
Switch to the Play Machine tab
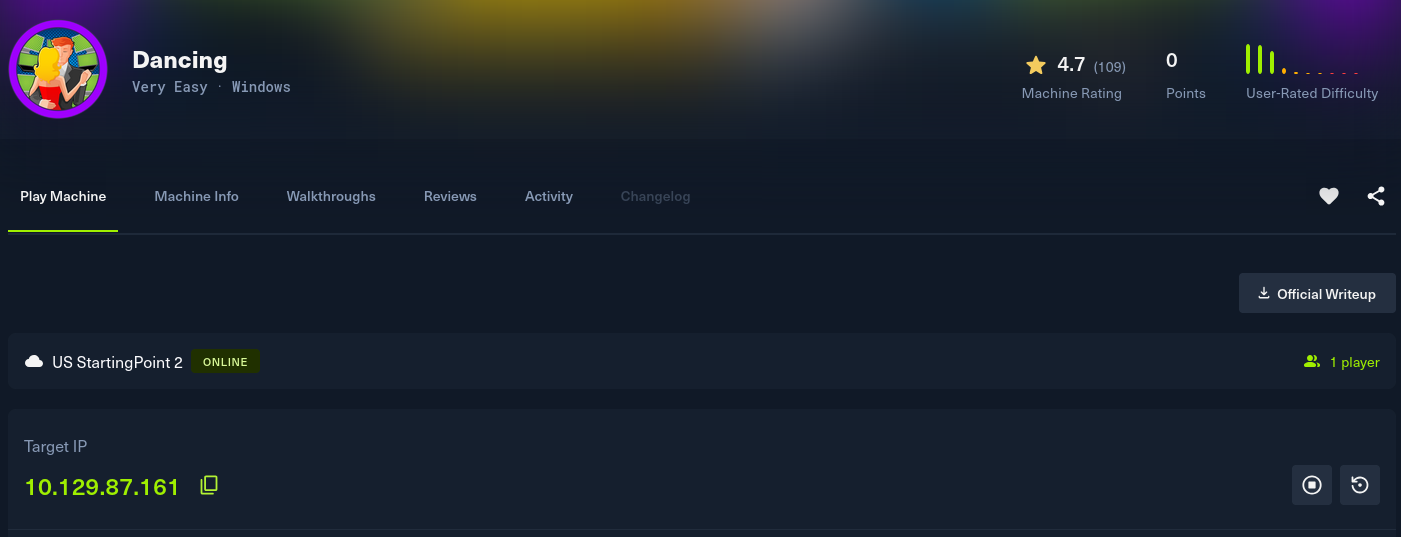pyautogui.click(x=63, y=197)
